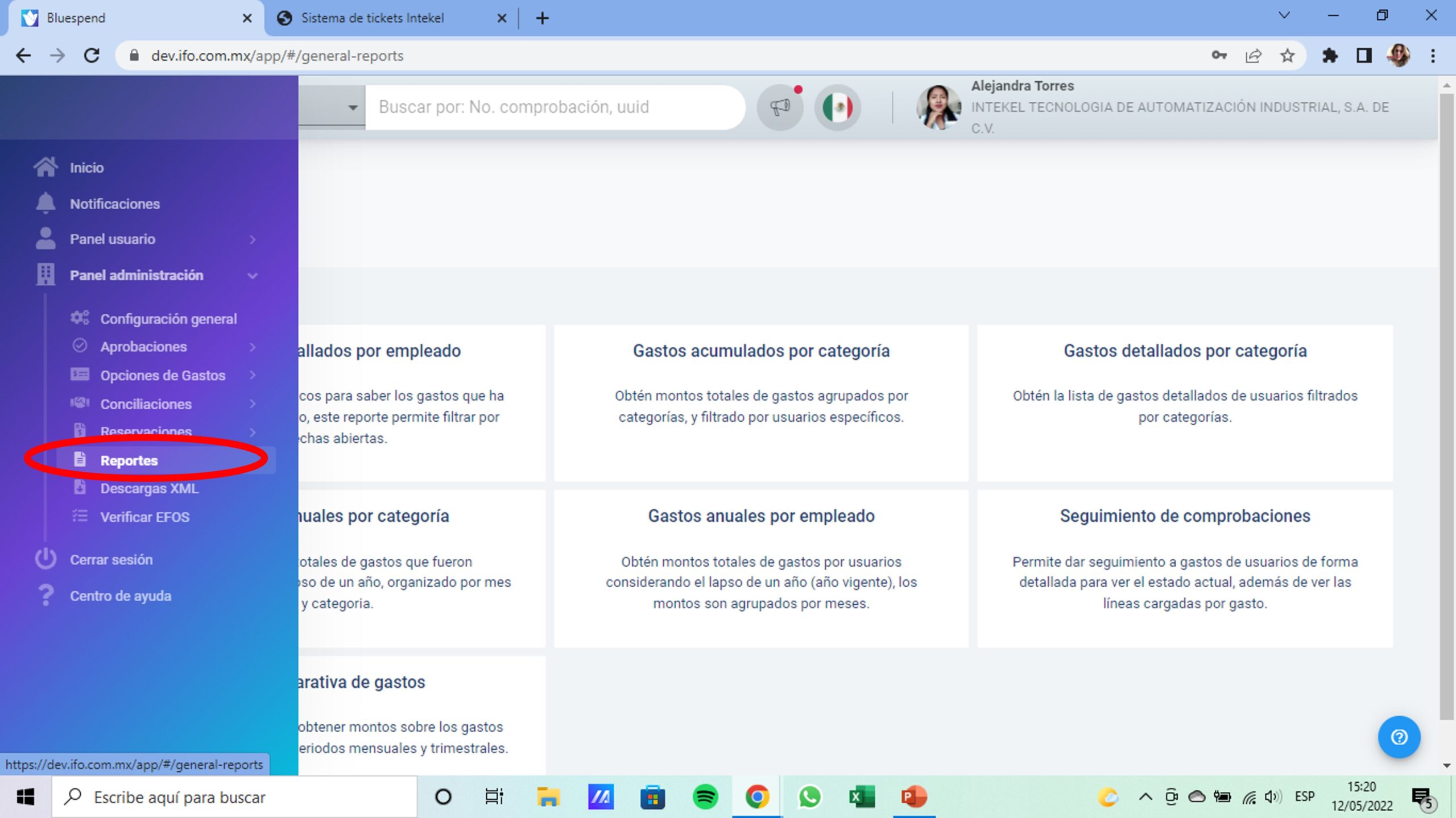The image size is (1456, 818).
Task: Click the Cerrar sesión power icon
Action: point(45,559)
